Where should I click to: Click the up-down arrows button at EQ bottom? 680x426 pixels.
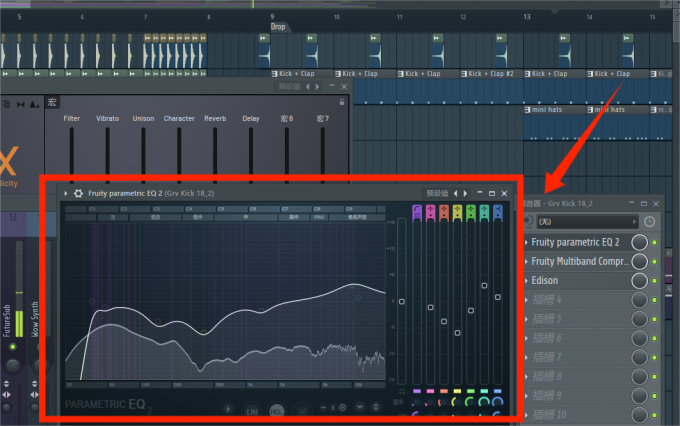point(376,407)
